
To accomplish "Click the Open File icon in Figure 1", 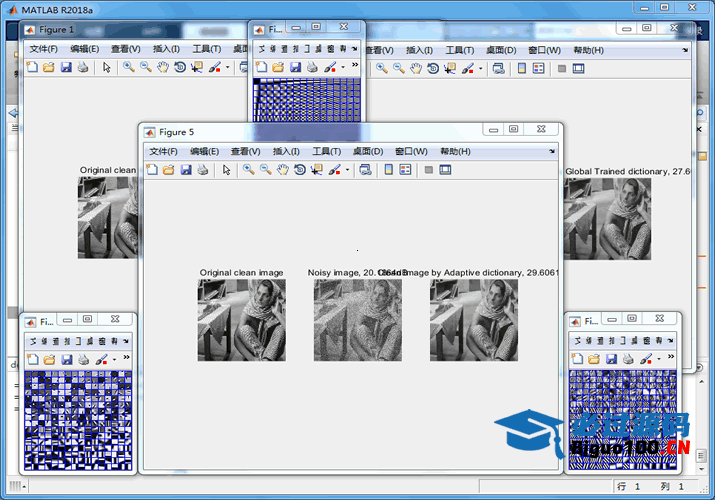I will click(49, 68).
